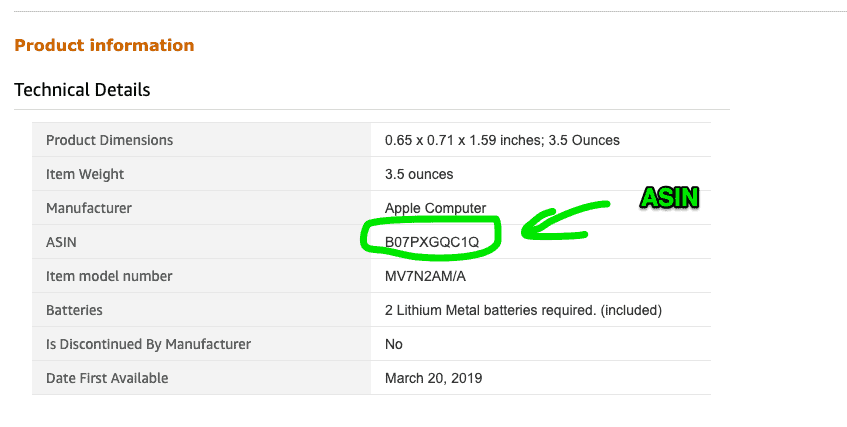Image resolution: width=847 pixels, height=427 pixels.
Task: Click the 3.5 ounces weight value
Action: pyautogui.click(x=419, y=174)
